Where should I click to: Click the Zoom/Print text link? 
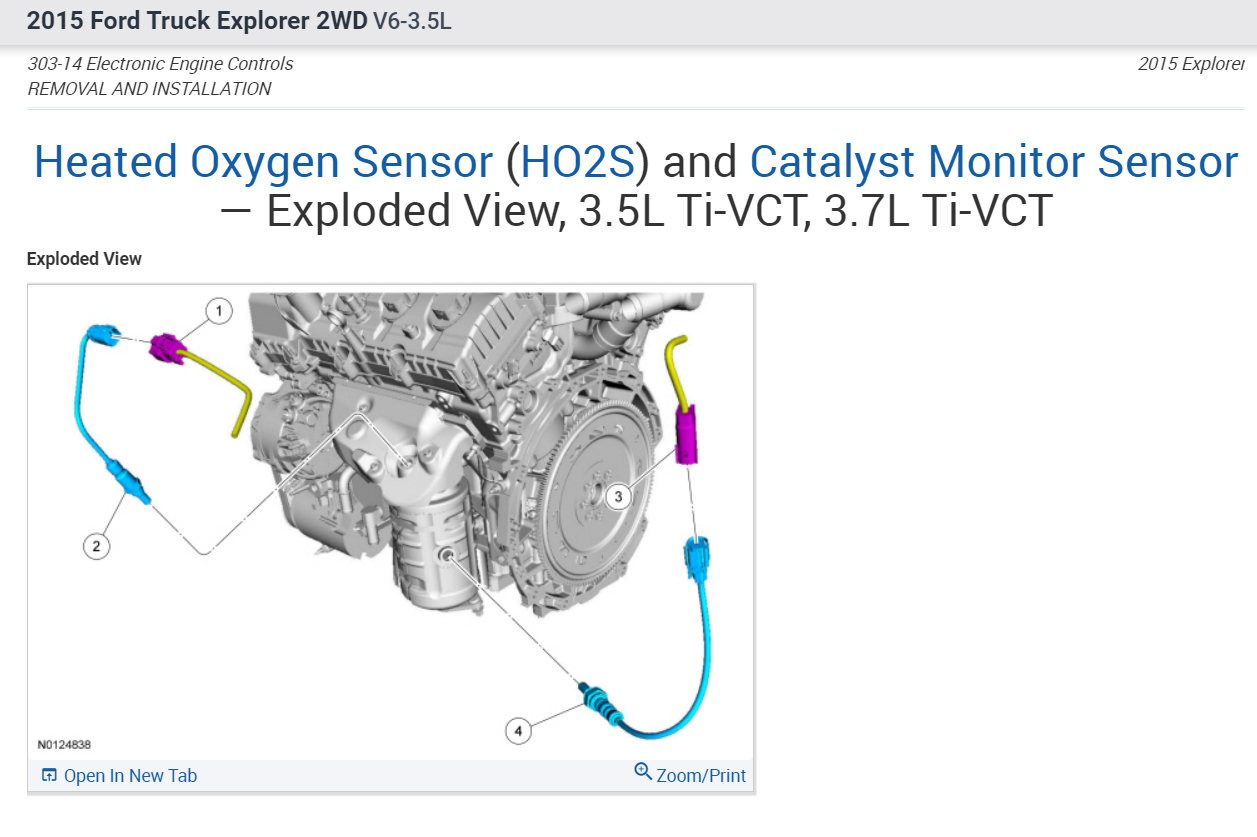(x=701, y=776)
